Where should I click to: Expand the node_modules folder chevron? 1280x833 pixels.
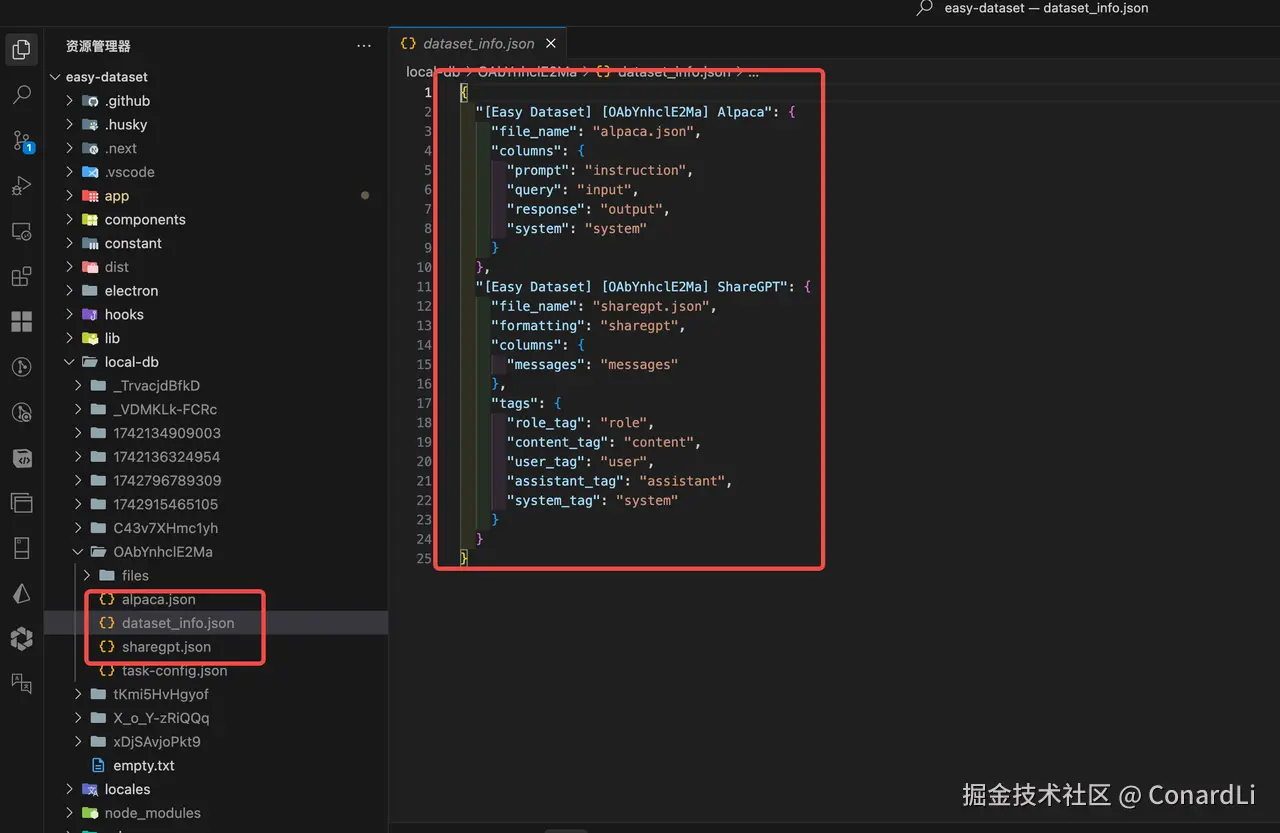(69, 813)
